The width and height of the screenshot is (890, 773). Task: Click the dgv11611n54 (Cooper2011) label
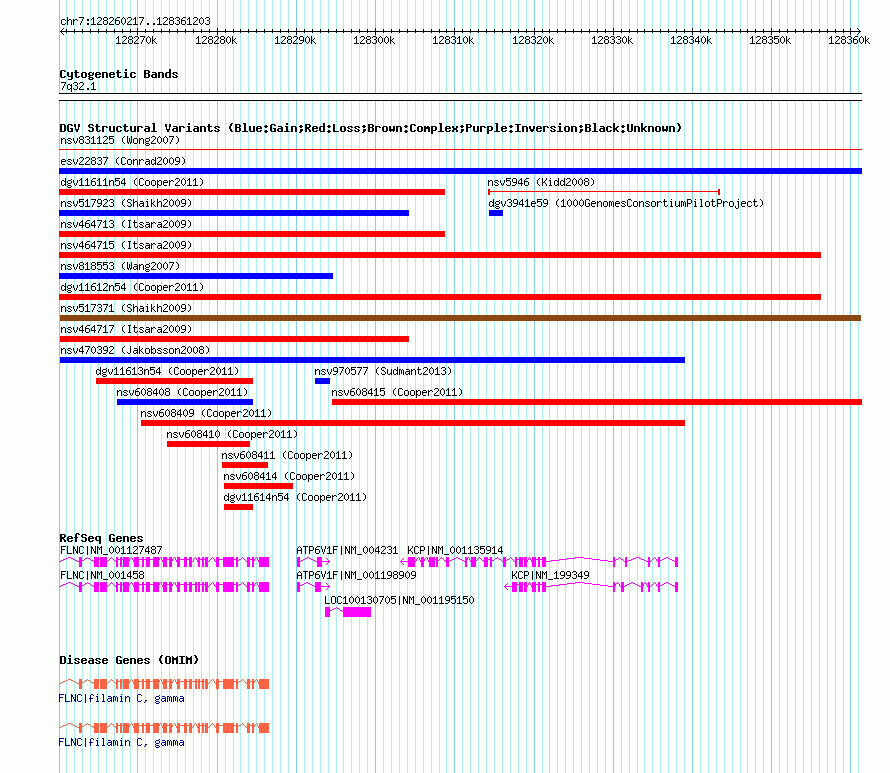(x=132, y=182)
